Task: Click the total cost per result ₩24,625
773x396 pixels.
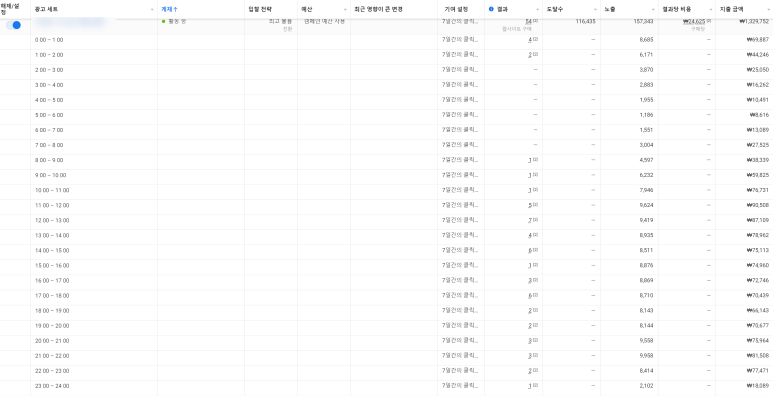Action: coord(694,22)
